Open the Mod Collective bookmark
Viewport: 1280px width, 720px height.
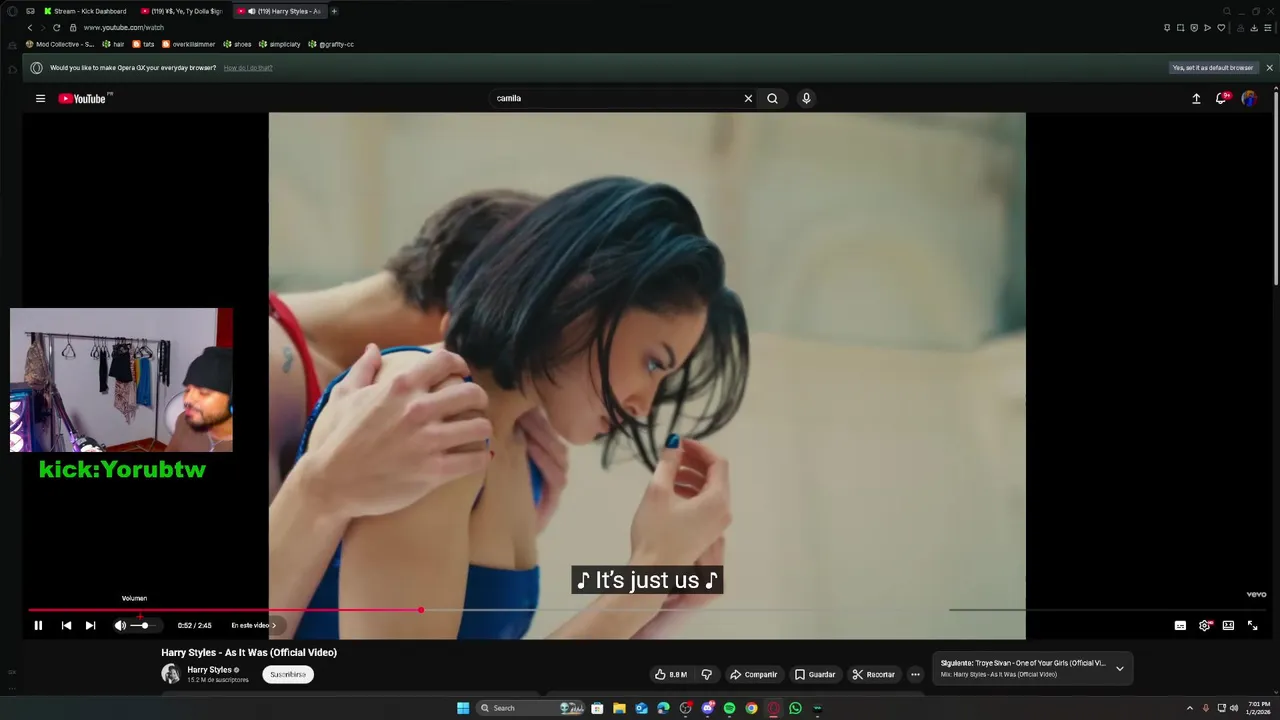point(60,44)
